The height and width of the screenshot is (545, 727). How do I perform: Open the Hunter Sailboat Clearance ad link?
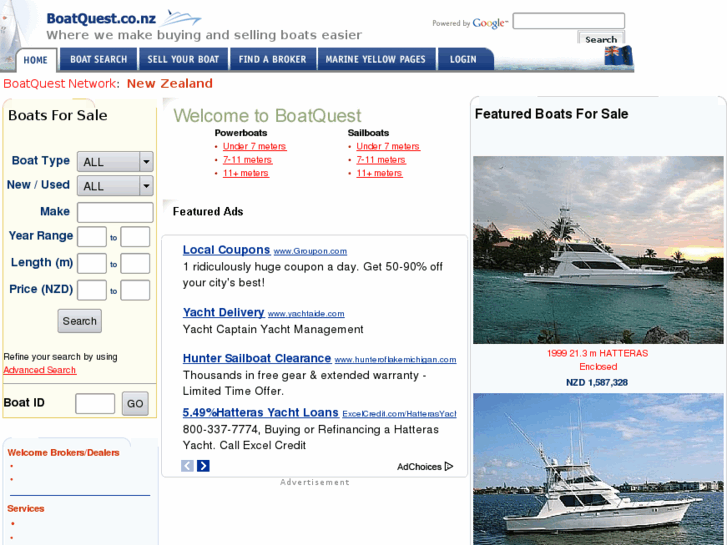tap(257, 358)
